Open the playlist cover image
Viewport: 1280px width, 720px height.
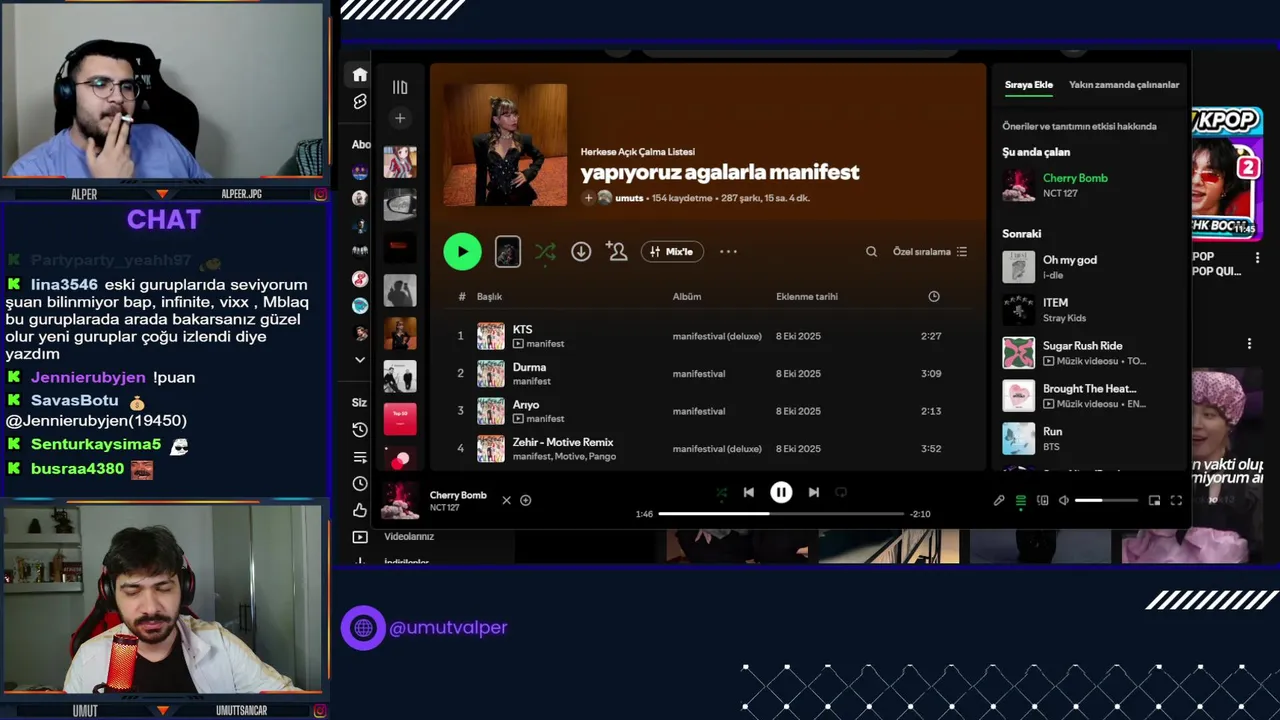pos(505,145)
